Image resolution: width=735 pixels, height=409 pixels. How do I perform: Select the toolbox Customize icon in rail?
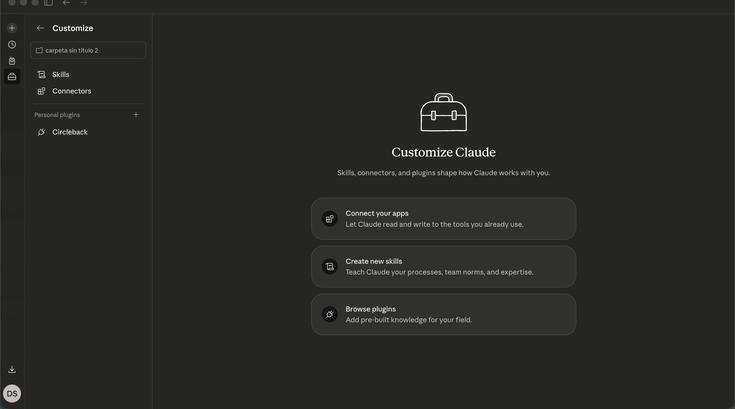tap(12, 76)
